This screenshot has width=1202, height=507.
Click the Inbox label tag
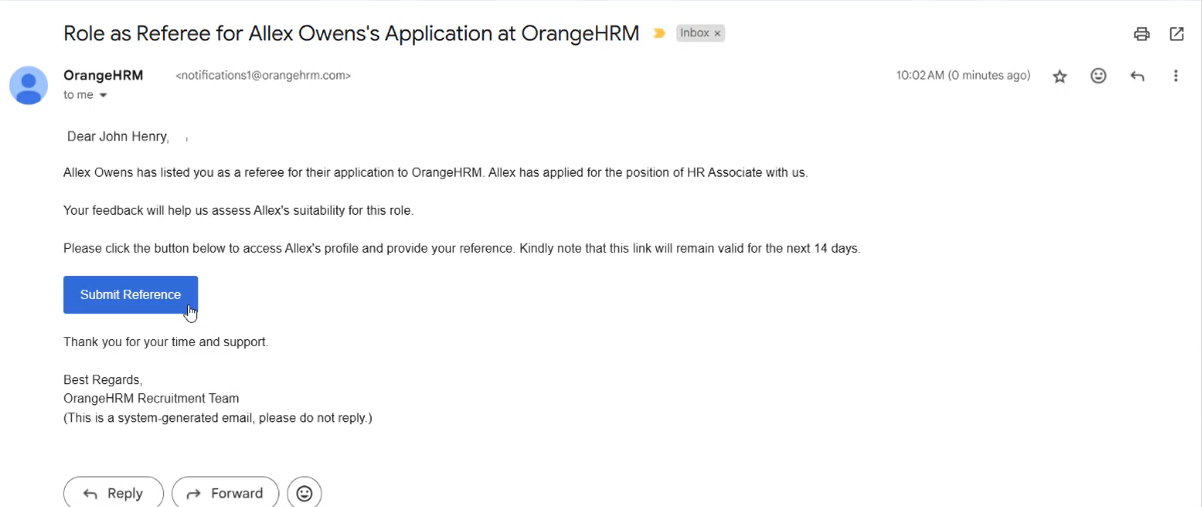pos(694,33)
